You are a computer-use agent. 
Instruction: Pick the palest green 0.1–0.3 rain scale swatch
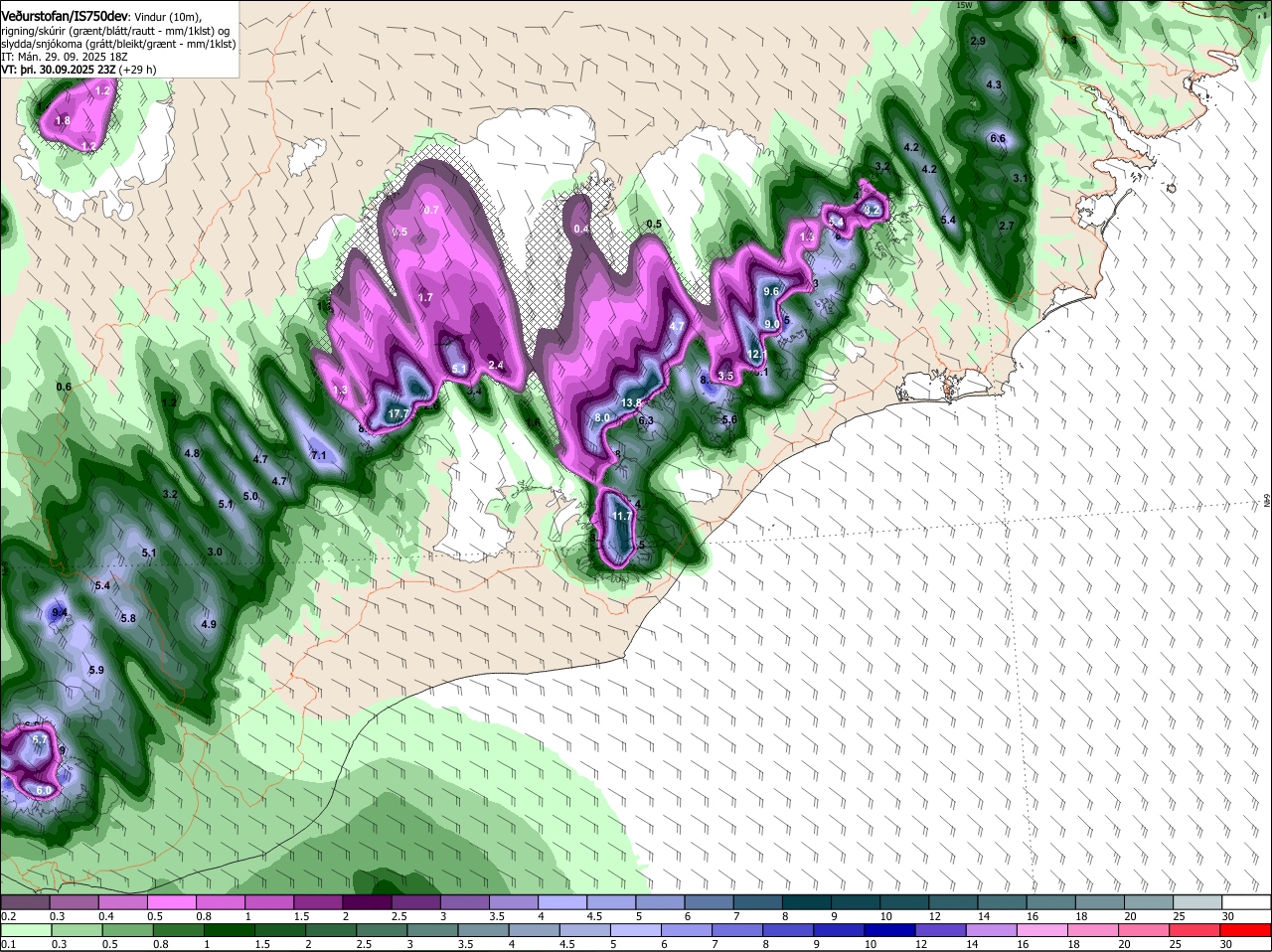[28, 930]
